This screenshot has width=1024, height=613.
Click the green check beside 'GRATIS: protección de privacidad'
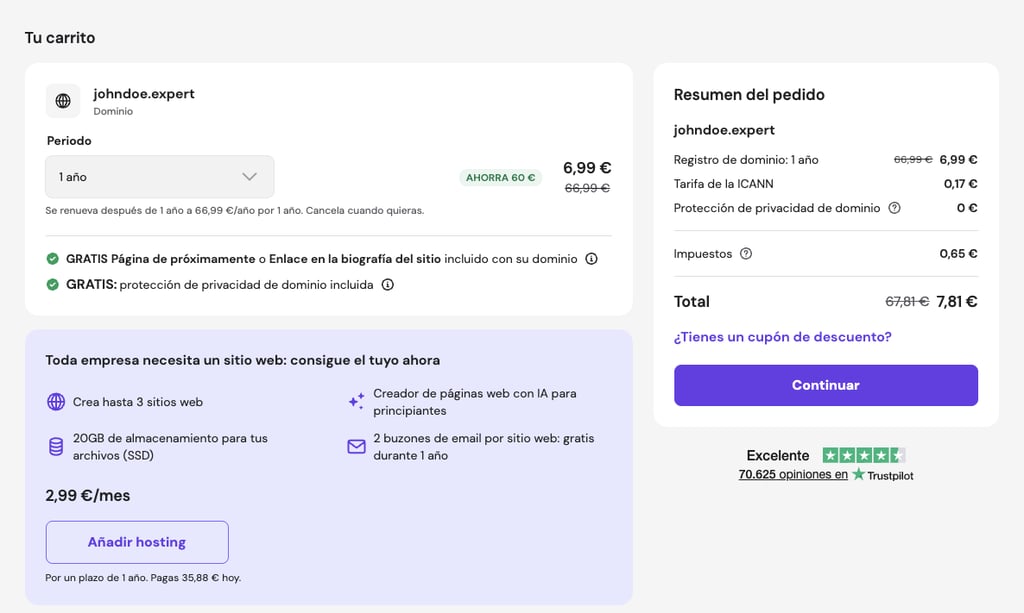(x=52, y=285)
